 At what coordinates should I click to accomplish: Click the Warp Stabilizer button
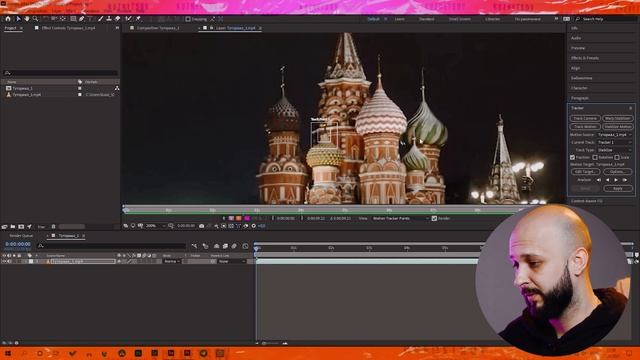pos(618,118)
